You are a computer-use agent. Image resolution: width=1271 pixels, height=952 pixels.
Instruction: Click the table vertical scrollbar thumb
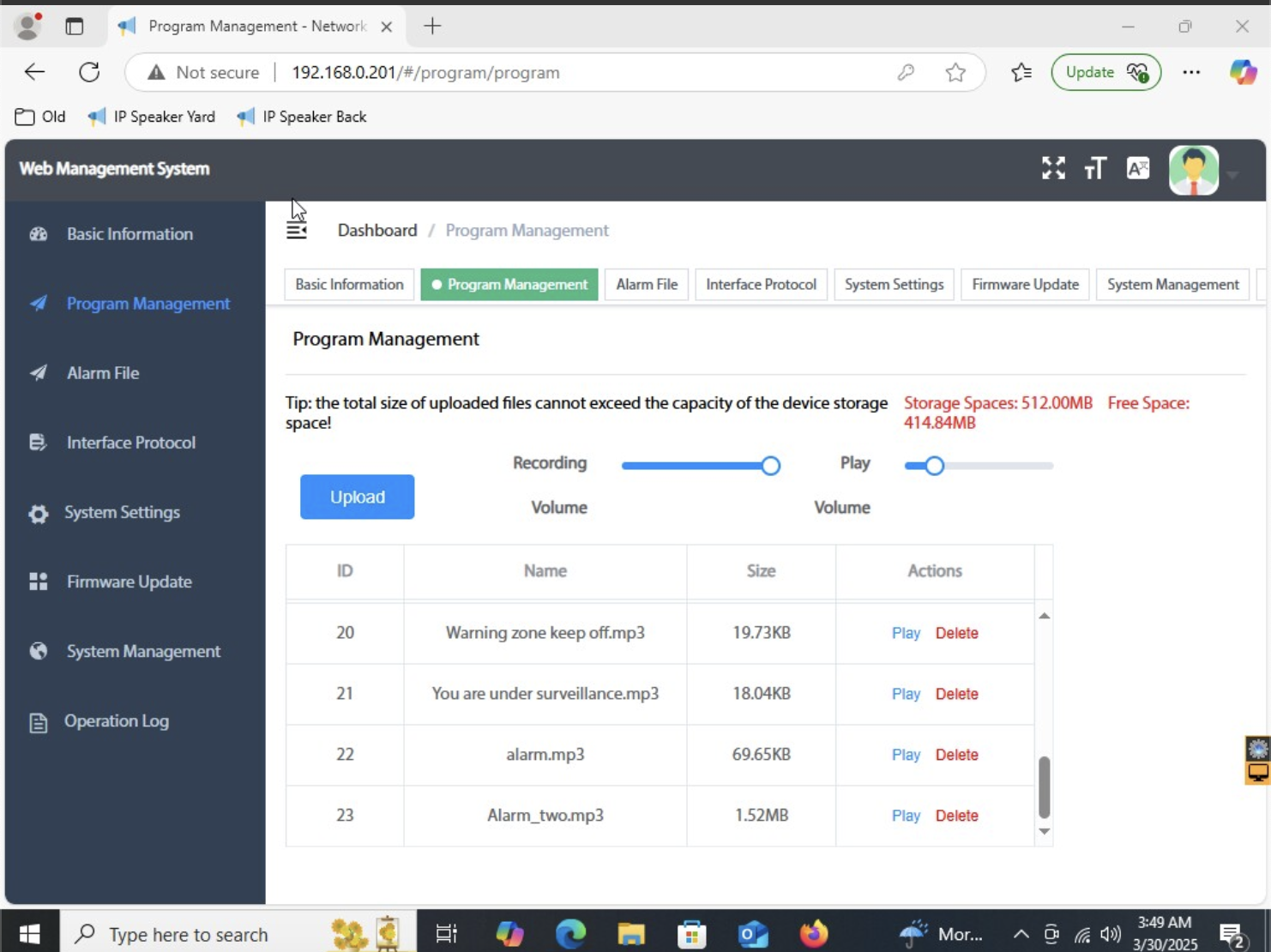click(x=1044, y=787)
